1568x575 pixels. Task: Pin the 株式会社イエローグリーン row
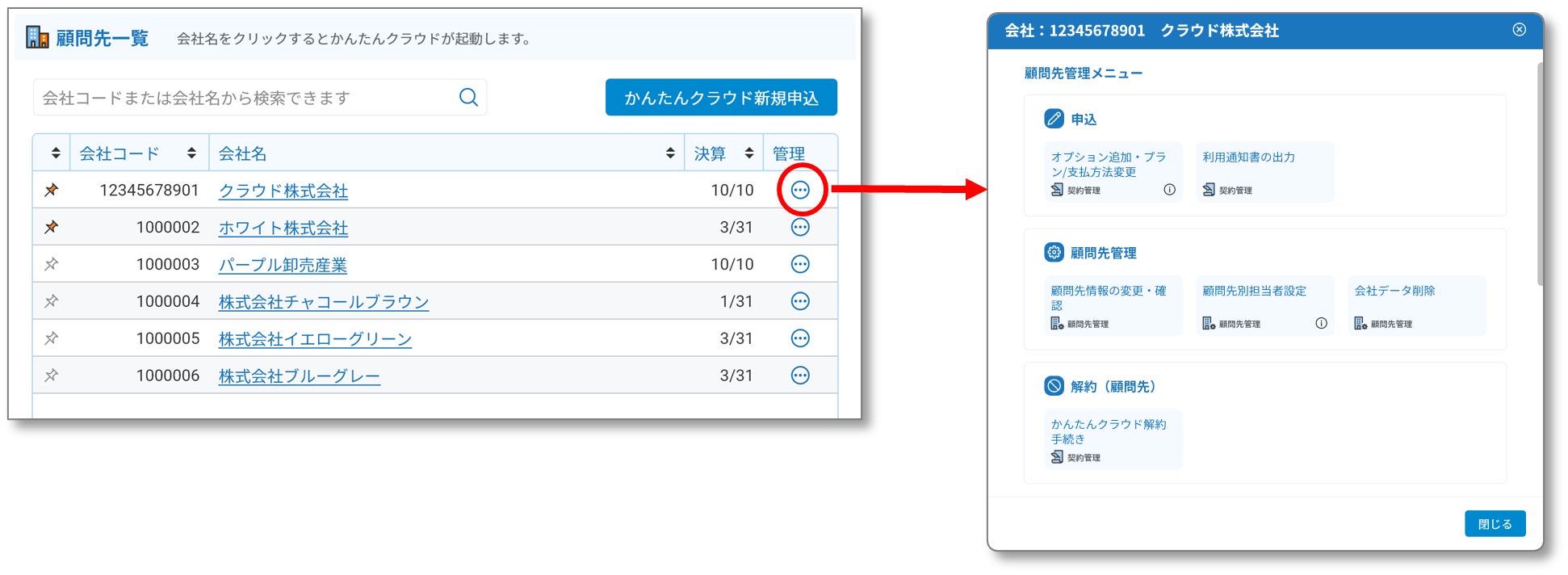[52, 338]
